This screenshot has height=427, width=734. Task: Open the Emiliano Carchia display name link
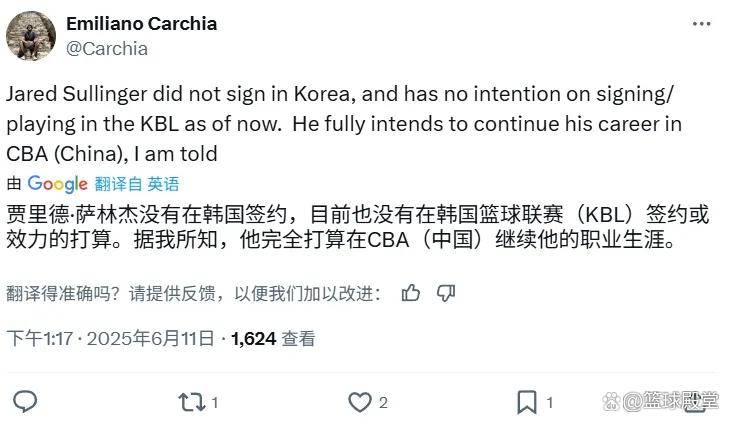tap(140, 24)
